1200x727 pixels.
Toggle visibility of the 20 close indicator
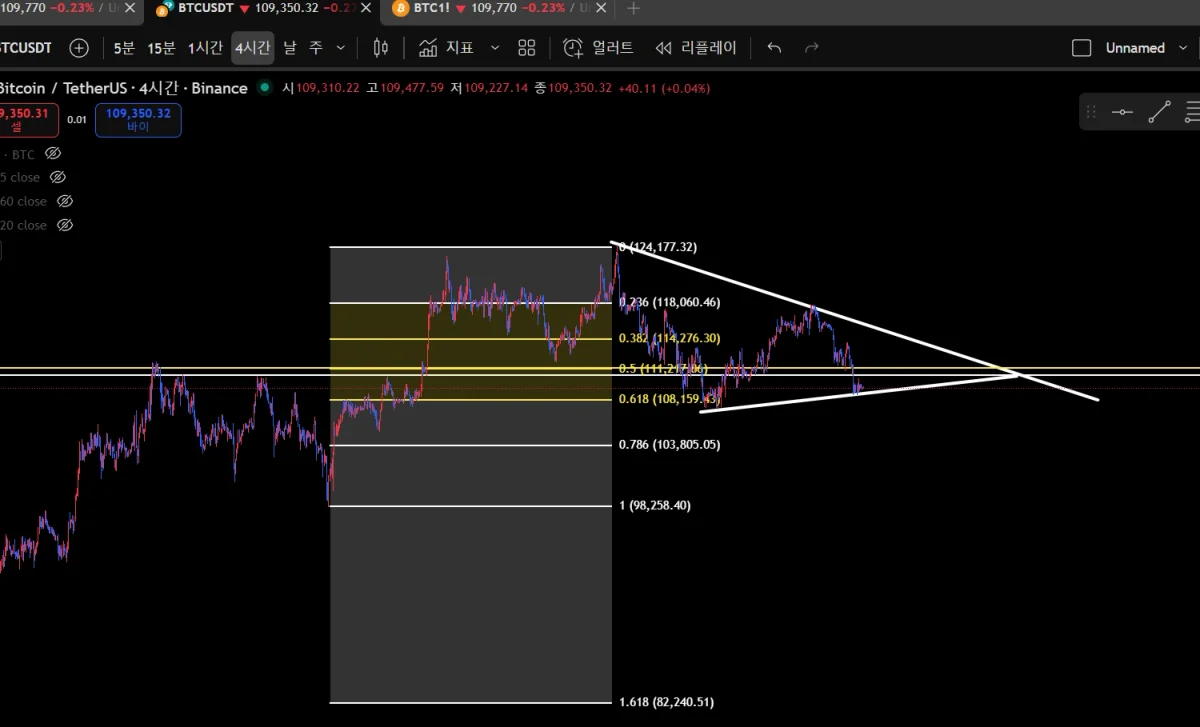(x=65, y=225)
